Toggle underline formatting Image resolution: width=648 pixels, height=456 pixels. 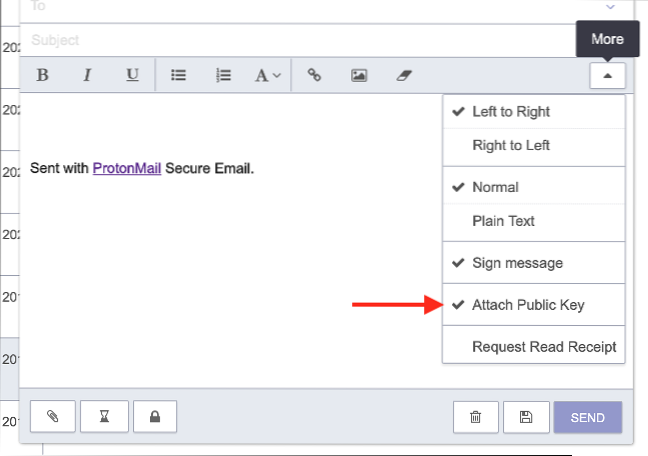coord(132,75)
